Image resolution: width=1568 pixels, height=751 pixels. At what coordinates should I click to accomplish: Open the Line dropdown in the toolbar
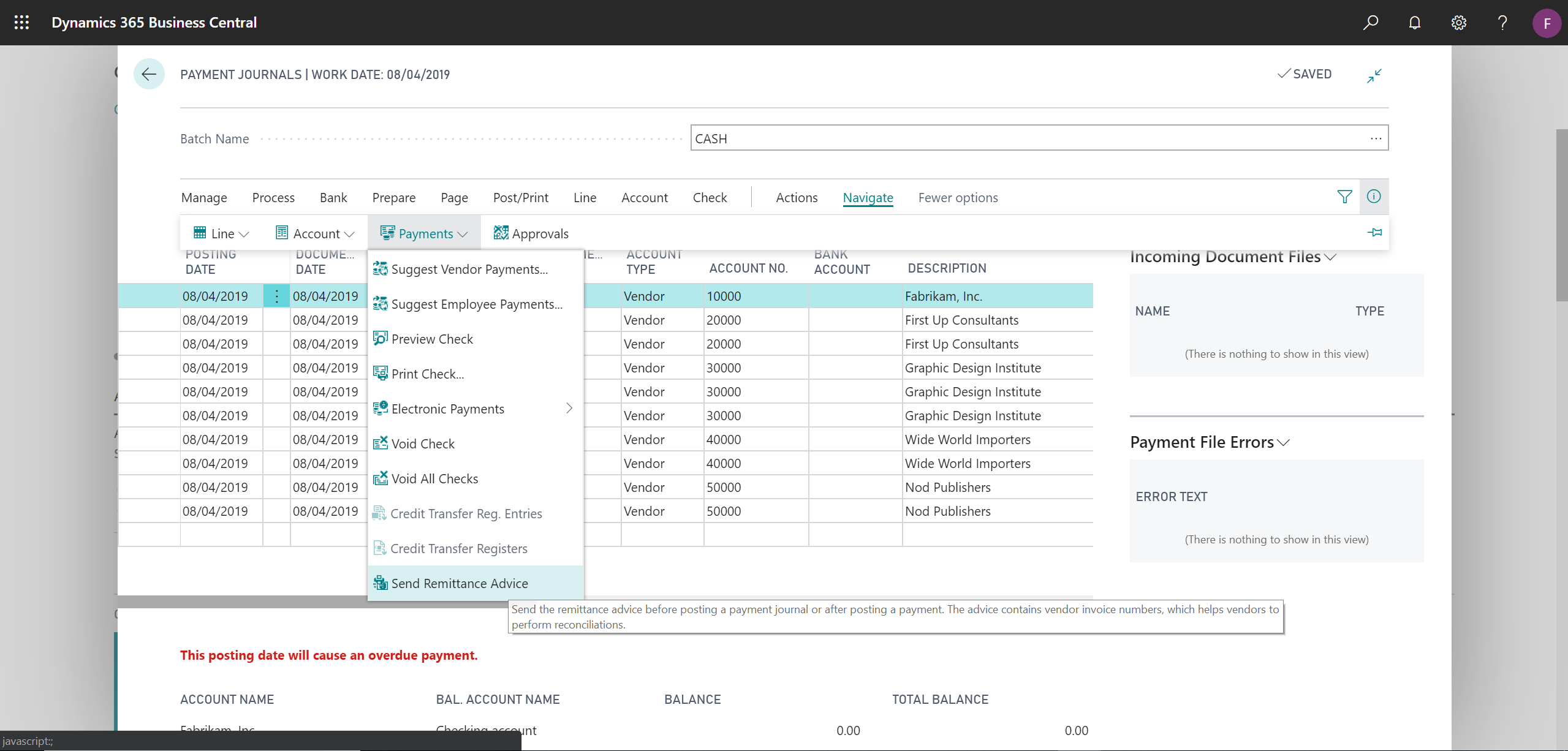pyautogui.click(x=221, y=233)
